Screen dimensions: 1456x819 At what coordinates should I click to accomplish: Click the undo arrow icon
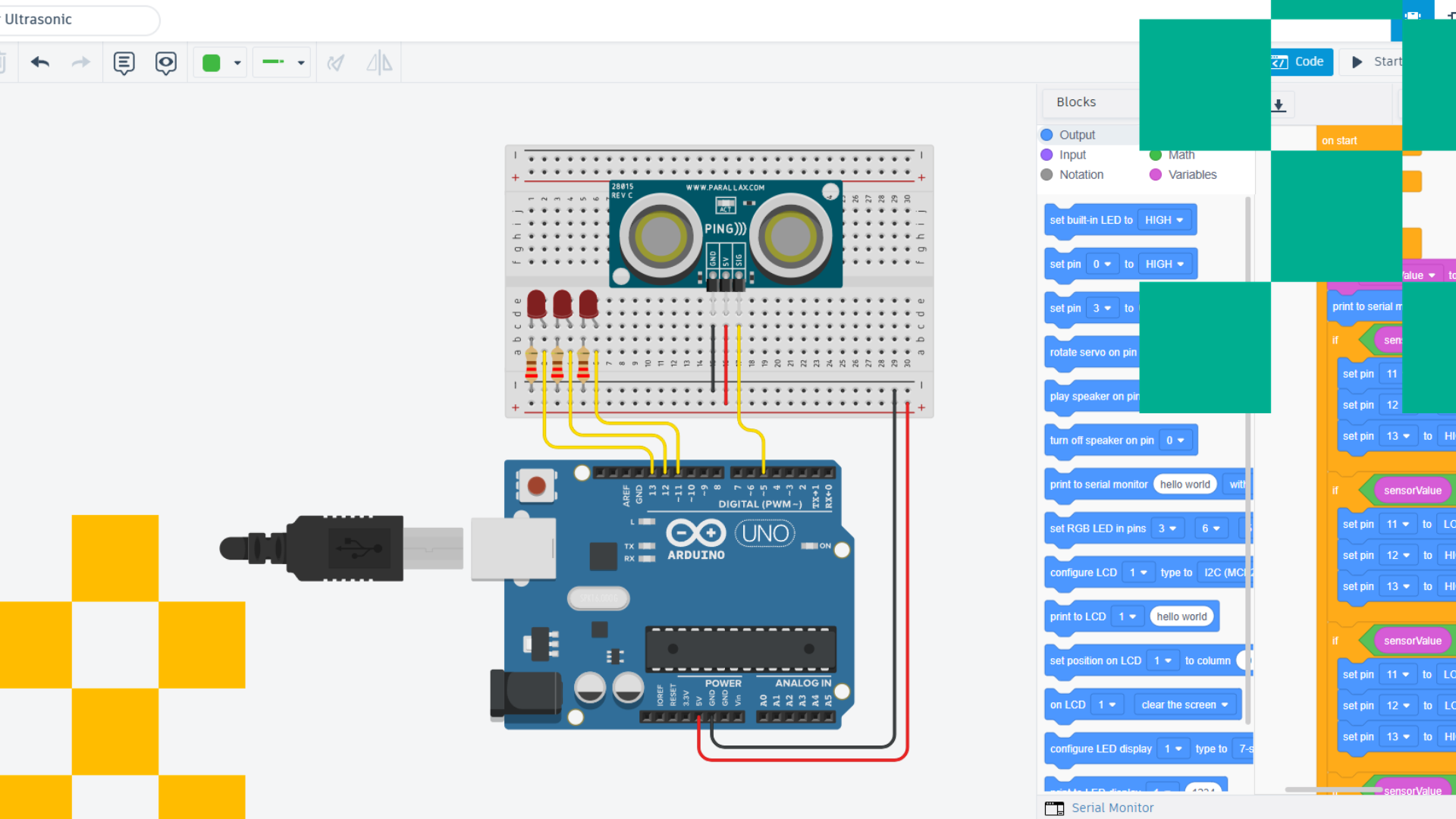pos(40,63)
